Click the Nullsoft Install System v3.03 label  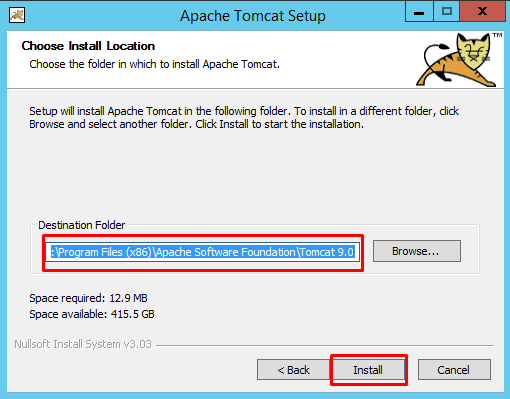(83, 344)
